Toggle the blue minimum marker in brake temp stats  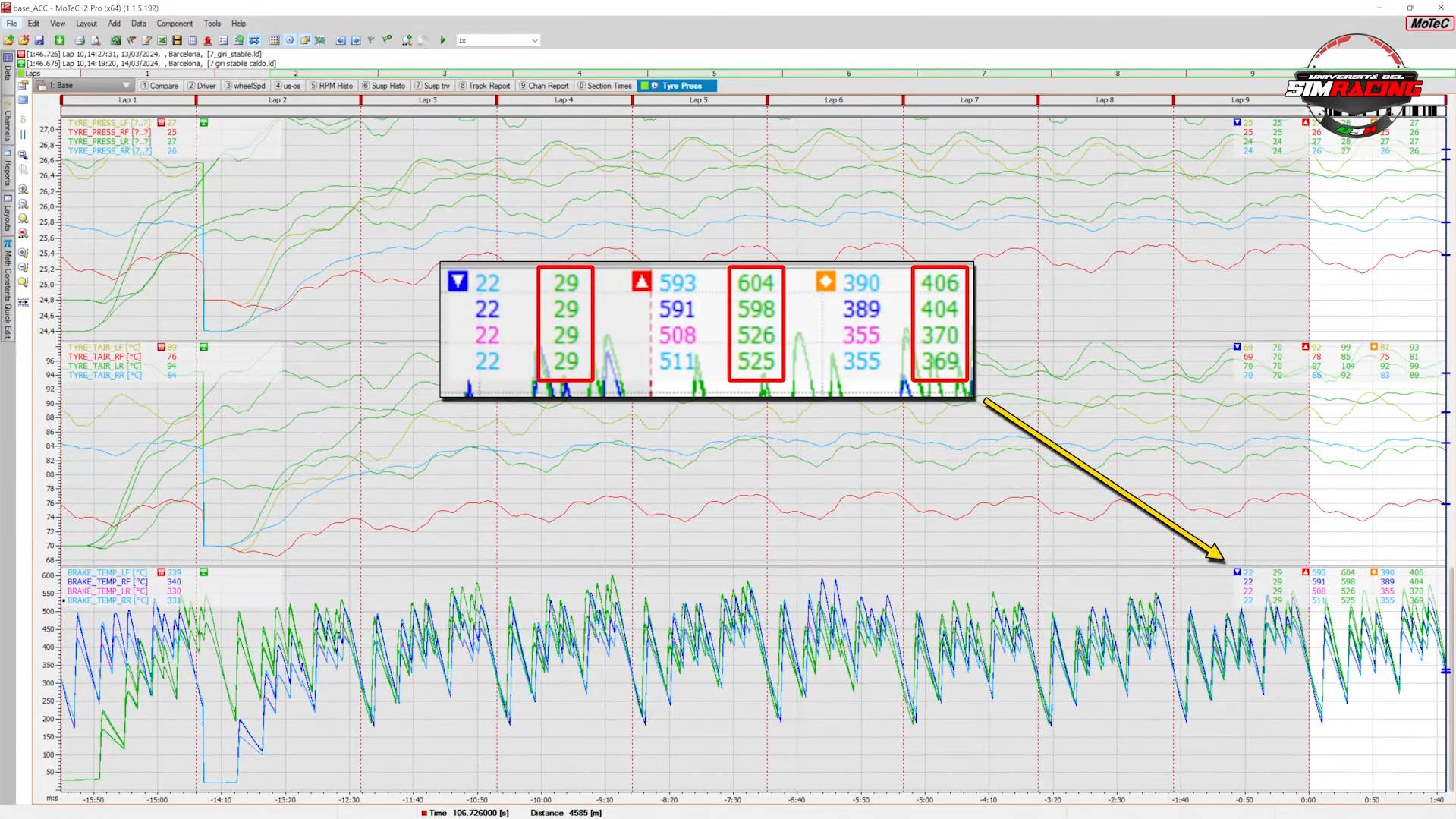point(1237,572)
